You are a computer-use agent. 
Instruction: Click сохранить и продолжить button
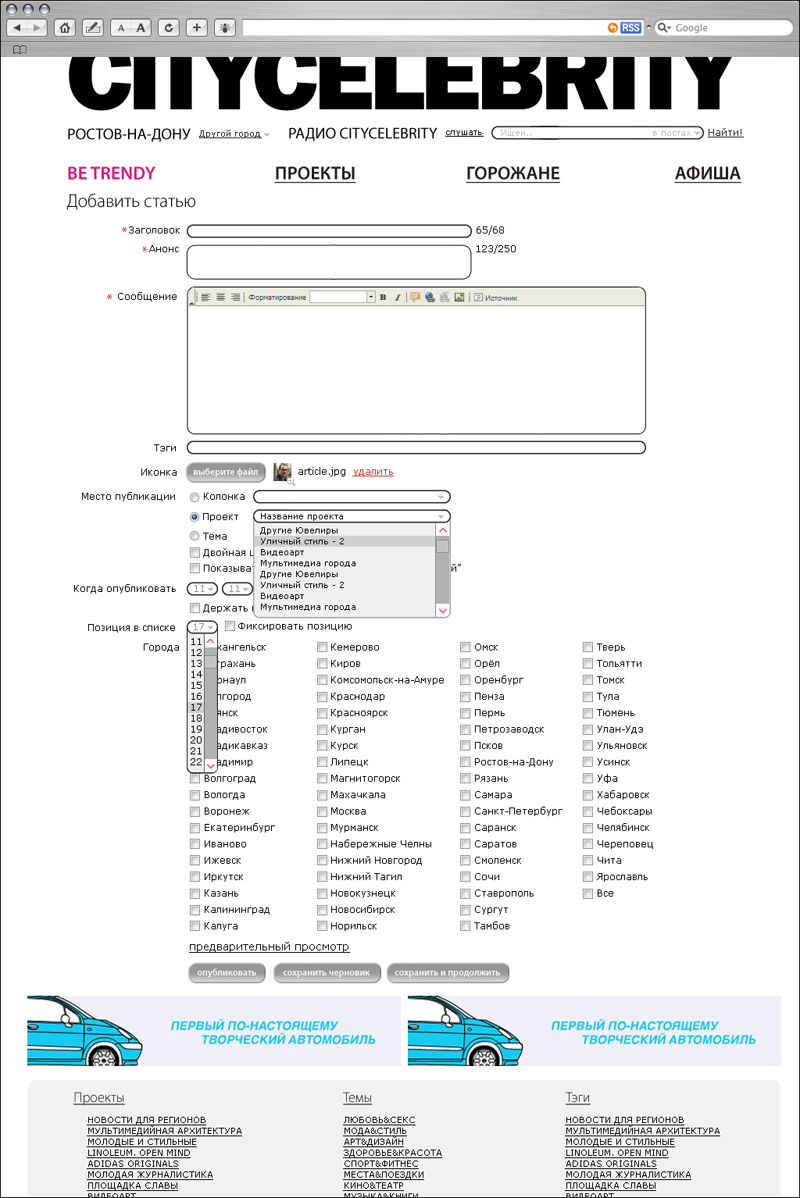coord(448,973)
